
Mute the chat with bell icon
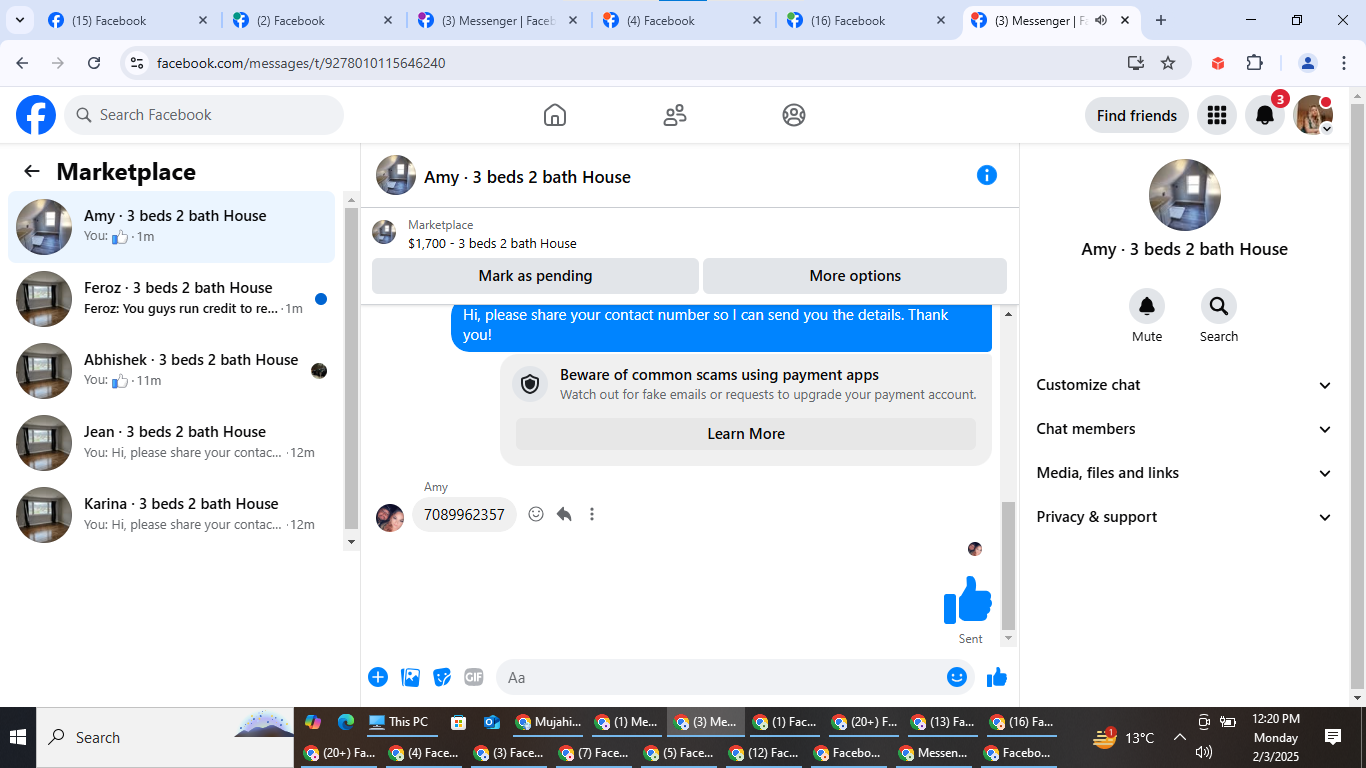(x=1147, y=306)
